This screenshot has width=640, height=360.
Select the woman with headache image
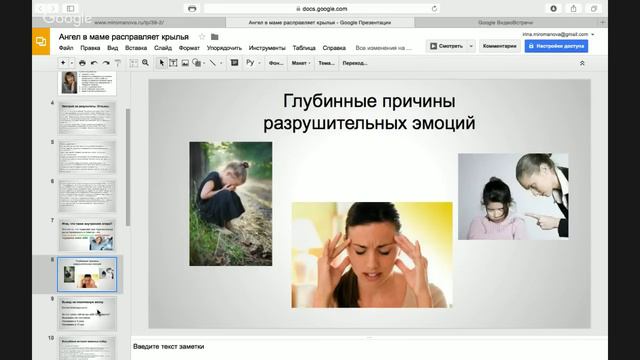click(x=372, y=255)
